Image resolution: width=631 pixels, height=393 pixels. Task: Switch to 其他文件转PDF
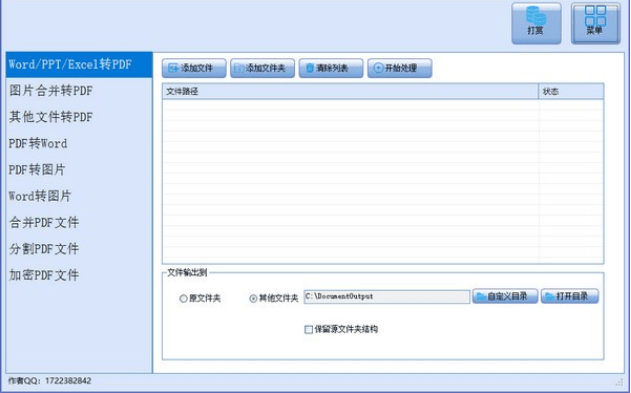pyautogui.click(x=79, y=117)
